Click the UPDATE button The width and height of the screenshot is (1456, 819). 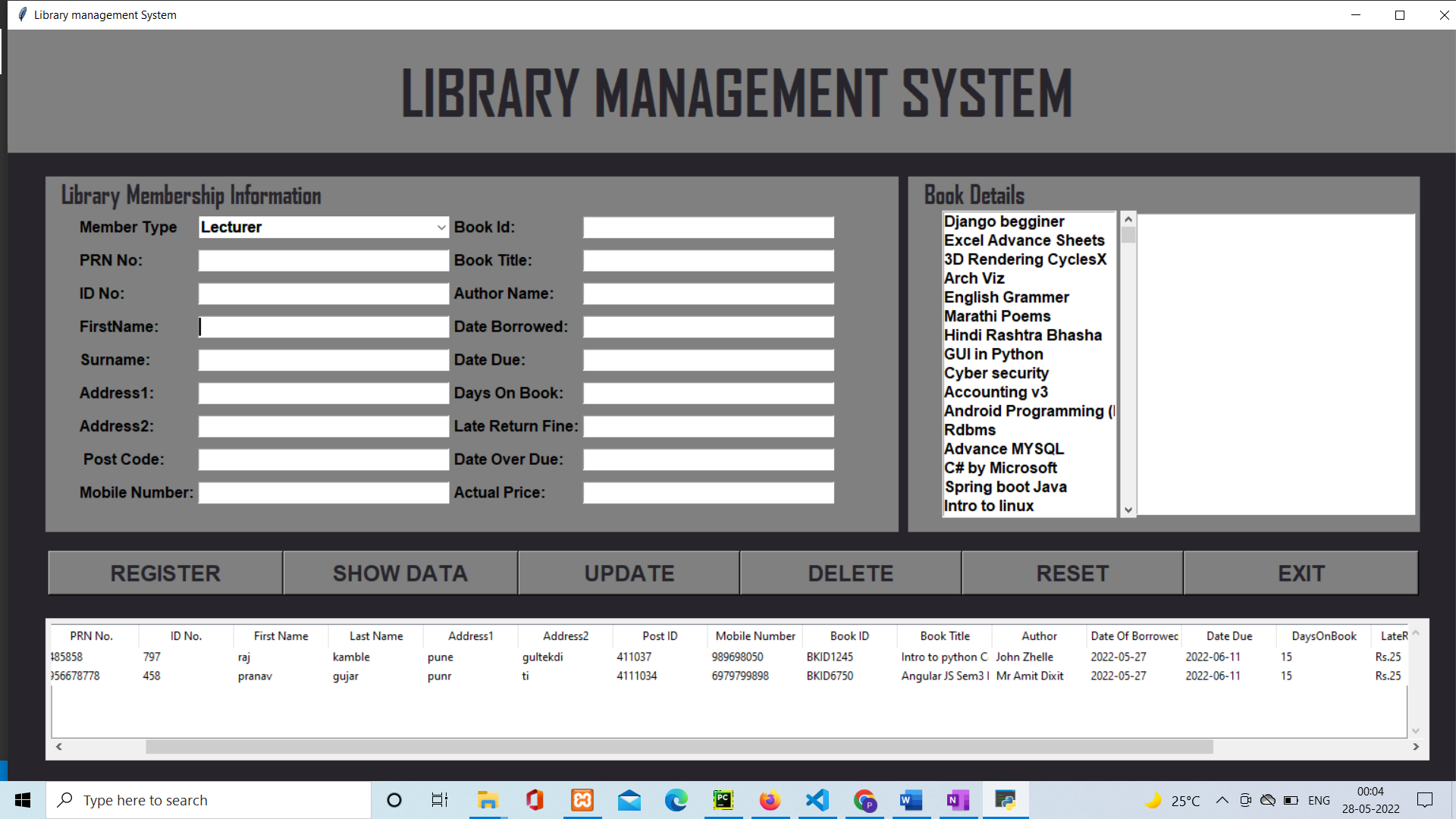coord(629,573)
